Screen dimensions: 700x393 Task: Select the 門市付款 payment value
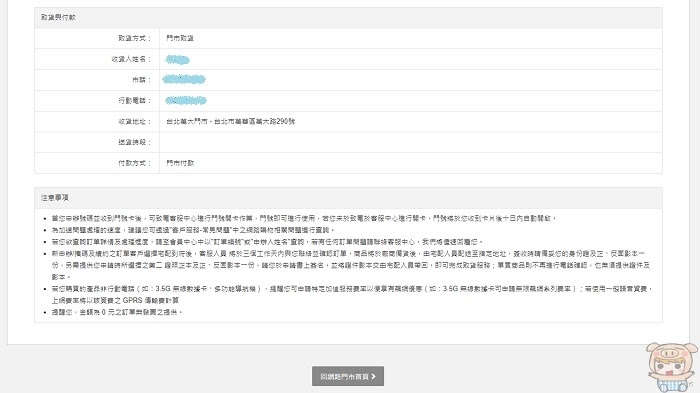click(180, 163)
